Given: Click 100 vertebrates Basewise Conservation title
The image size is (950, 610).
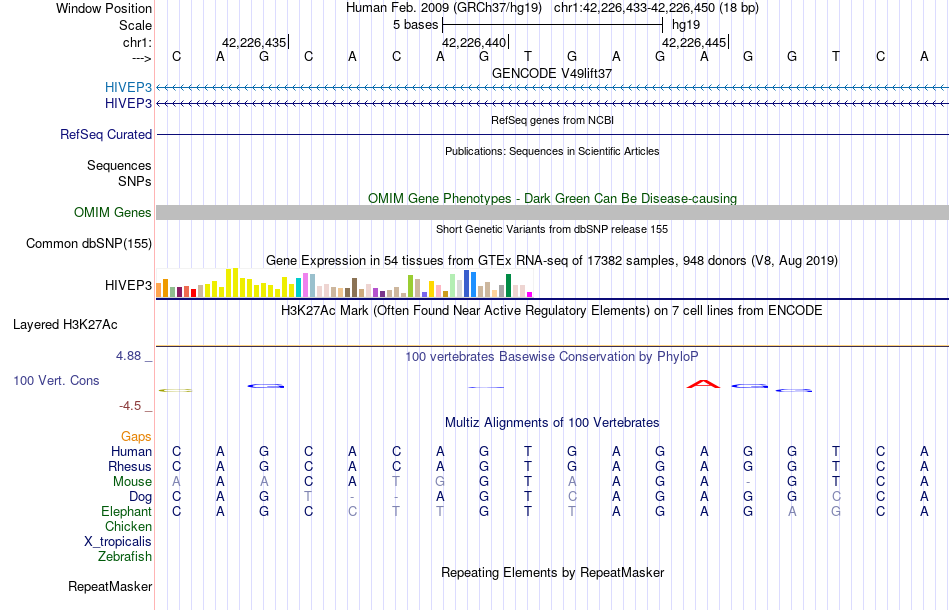Looking at the screenshot, I should click(x=552, y=356).
